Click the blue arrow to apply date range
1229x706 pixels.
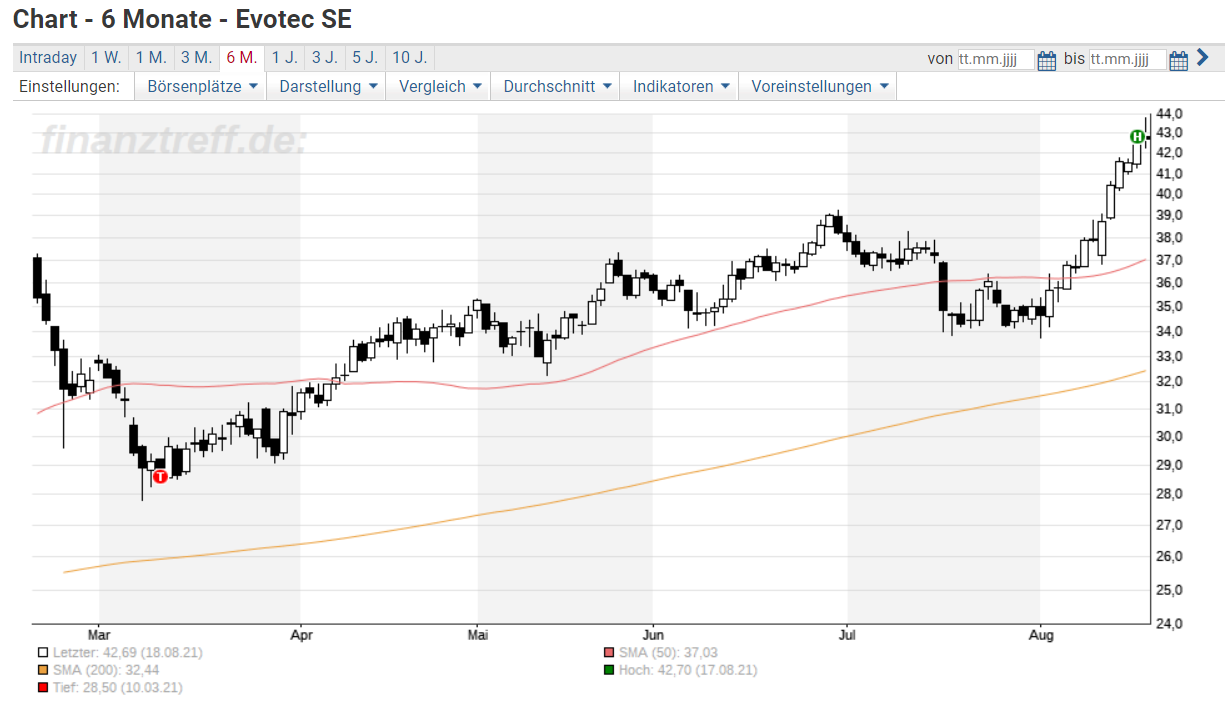pos(1203,58)
